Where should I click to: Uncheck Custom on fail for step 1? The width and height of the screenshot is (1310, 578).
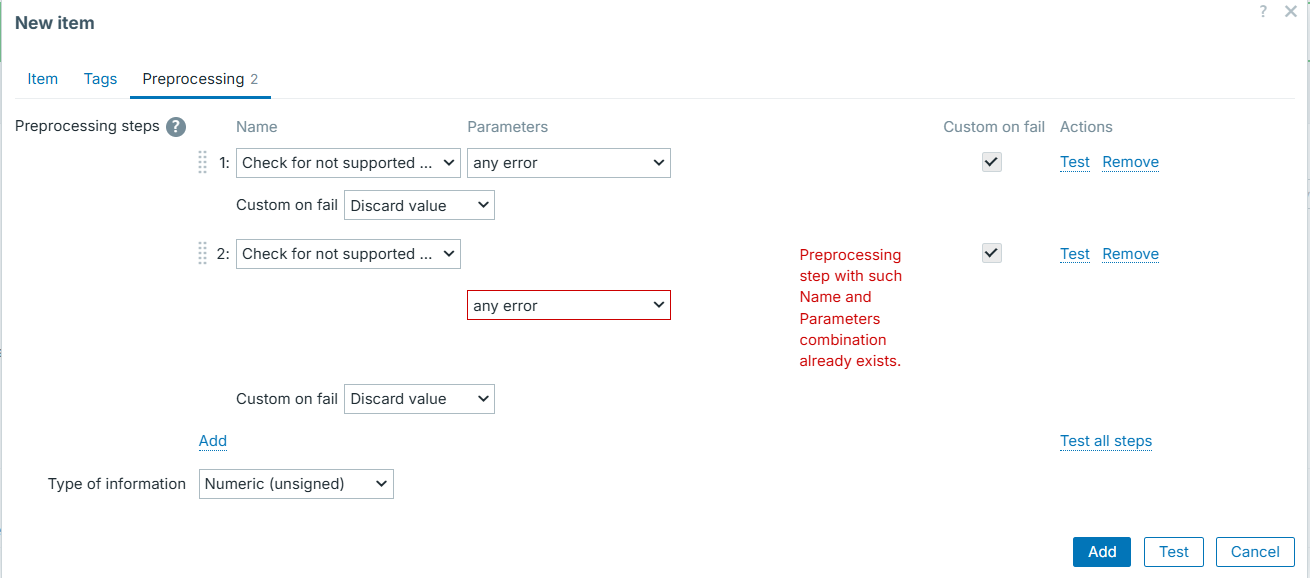pyautogui.click(x=991, y=162)
